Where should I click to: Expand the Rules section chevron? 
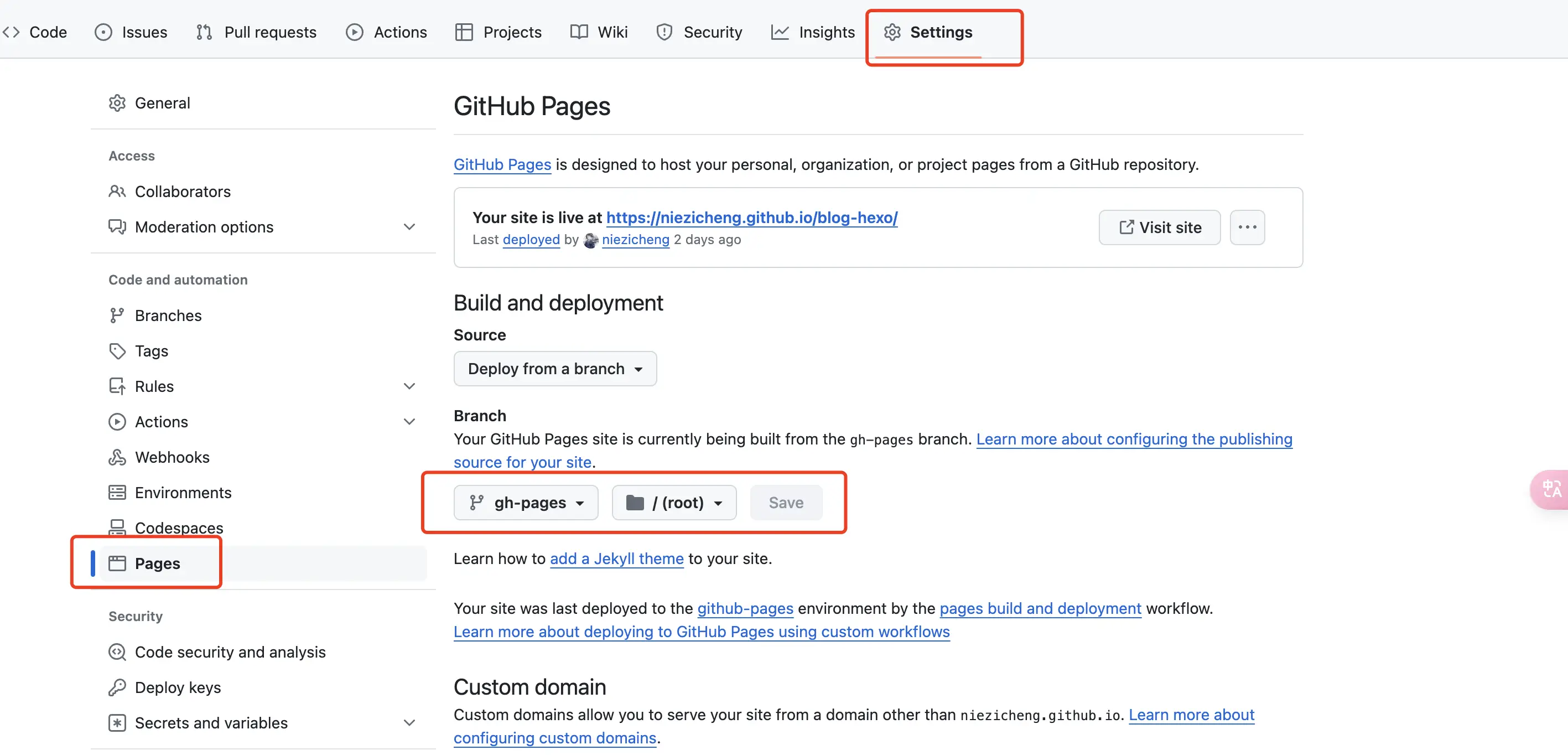(x=409, y=386)
